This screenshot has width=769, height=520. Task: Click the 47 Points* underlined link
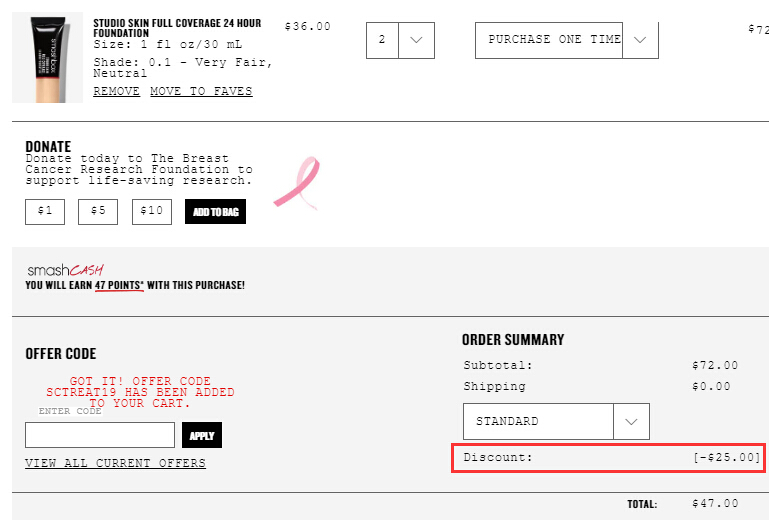pos(119,286)
